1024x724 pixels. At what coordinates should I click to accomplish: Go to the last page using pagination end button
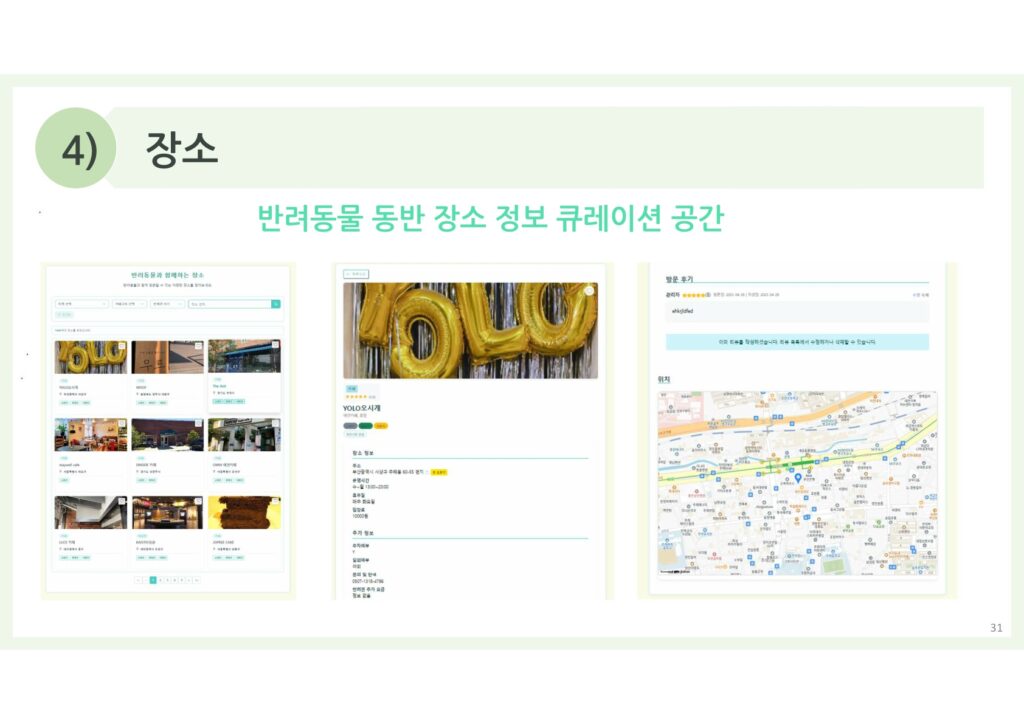(196, 580)
